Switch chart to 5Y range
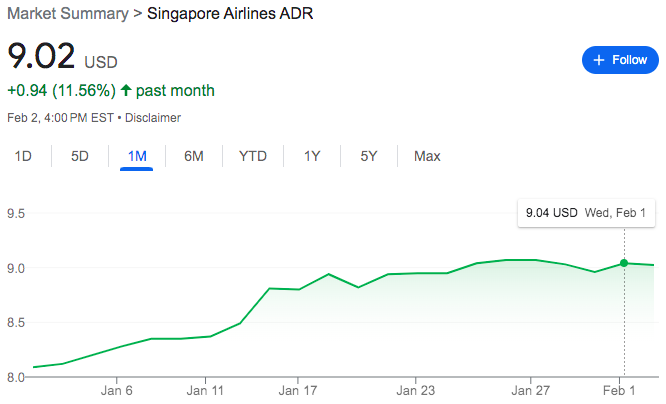This screenshot has width=666, height=404. pos(369,156)
